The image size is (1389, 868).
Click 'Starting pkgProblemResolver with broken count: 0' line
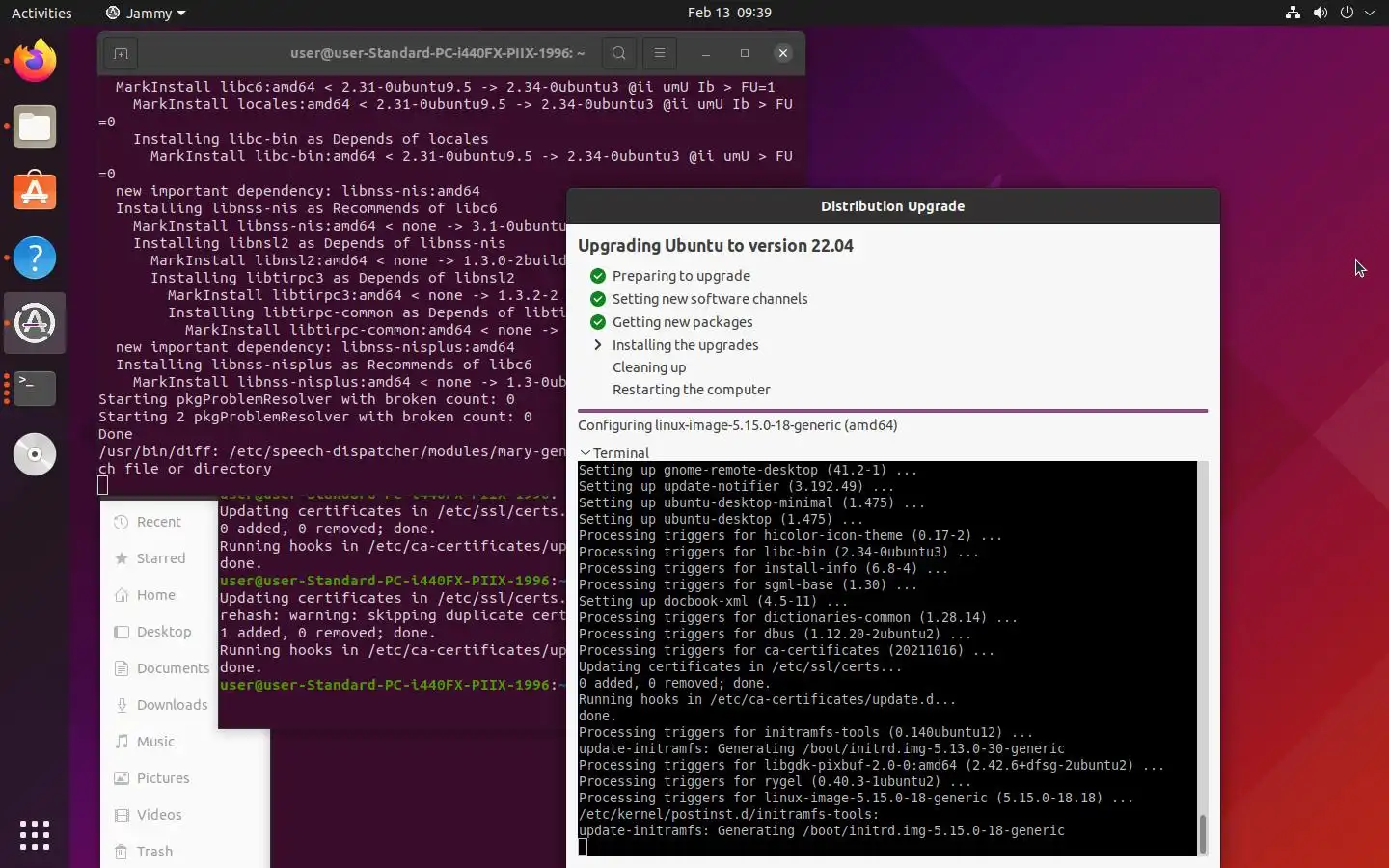point(307,399)
